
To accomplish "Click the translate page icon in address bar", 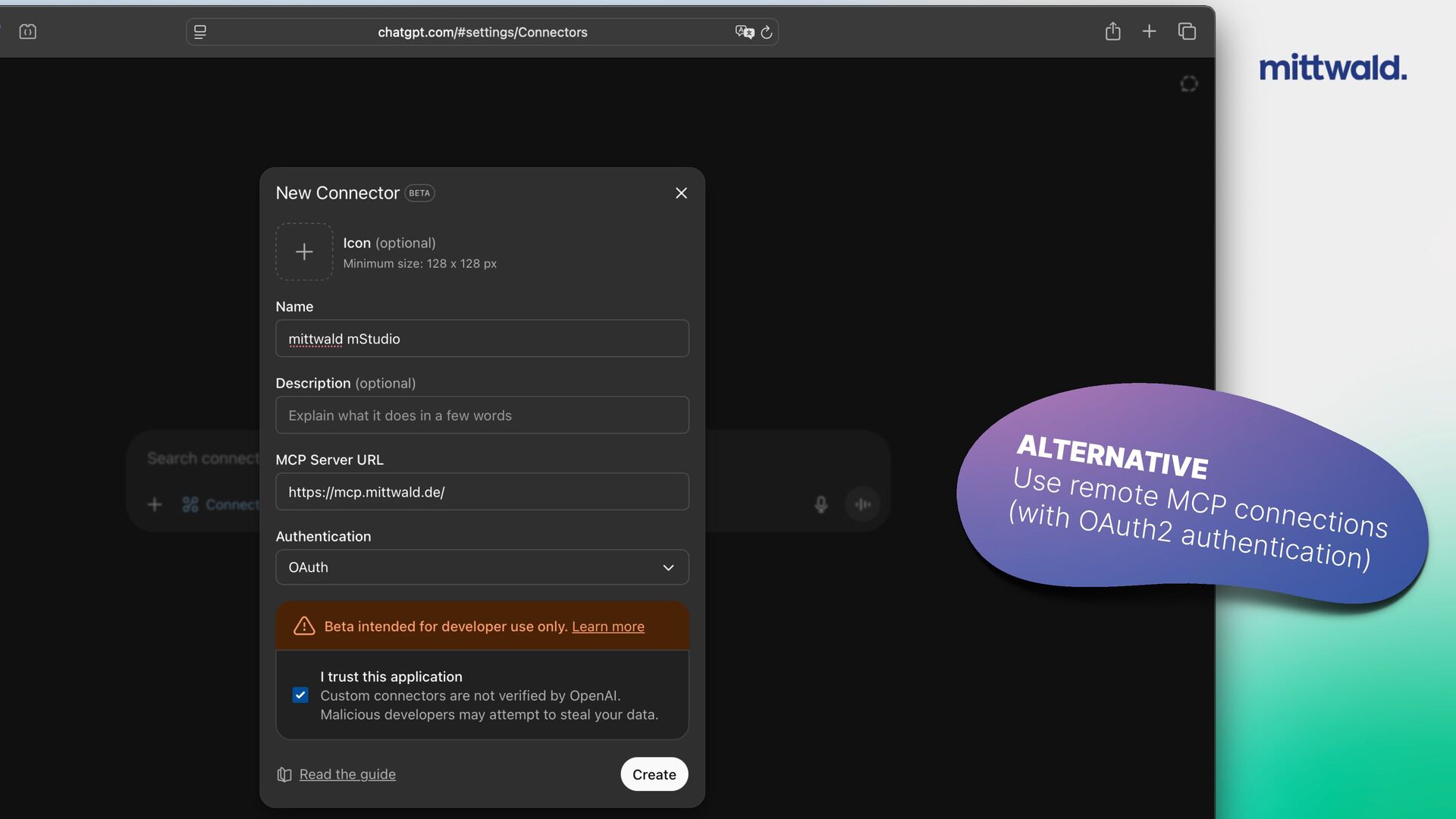I will point(744,32).
